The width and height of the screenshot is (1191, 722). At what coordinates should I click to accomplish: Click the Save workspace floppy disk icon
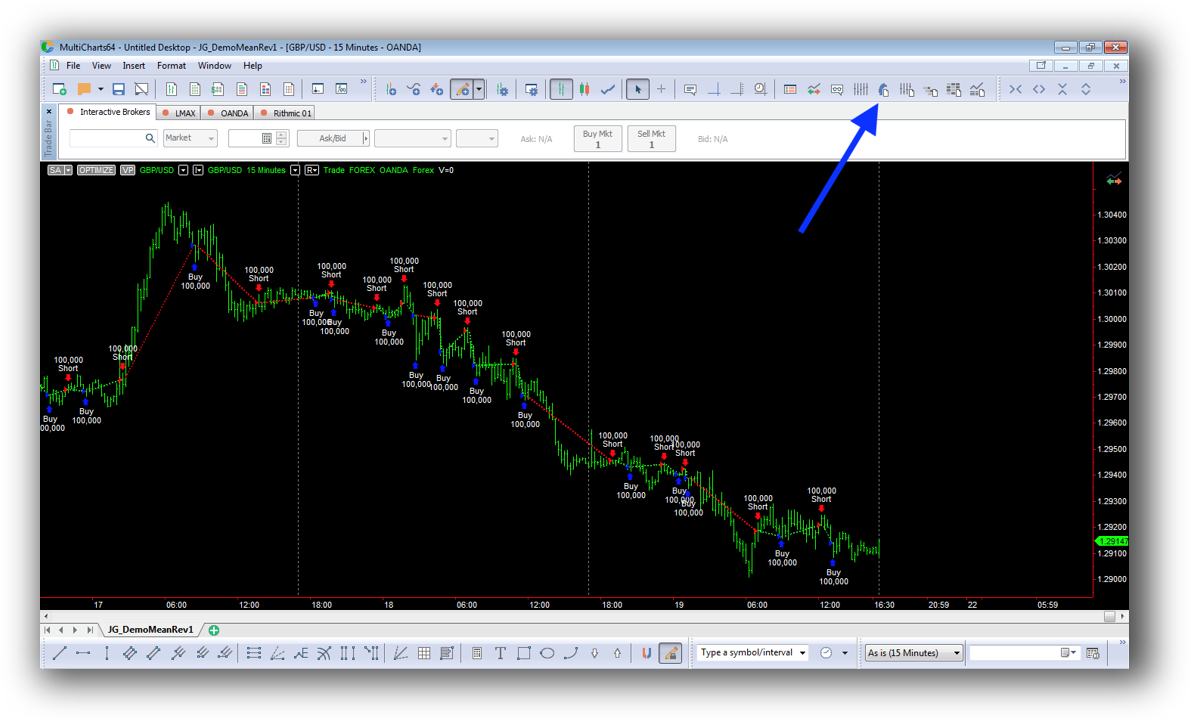pos(118,90)
